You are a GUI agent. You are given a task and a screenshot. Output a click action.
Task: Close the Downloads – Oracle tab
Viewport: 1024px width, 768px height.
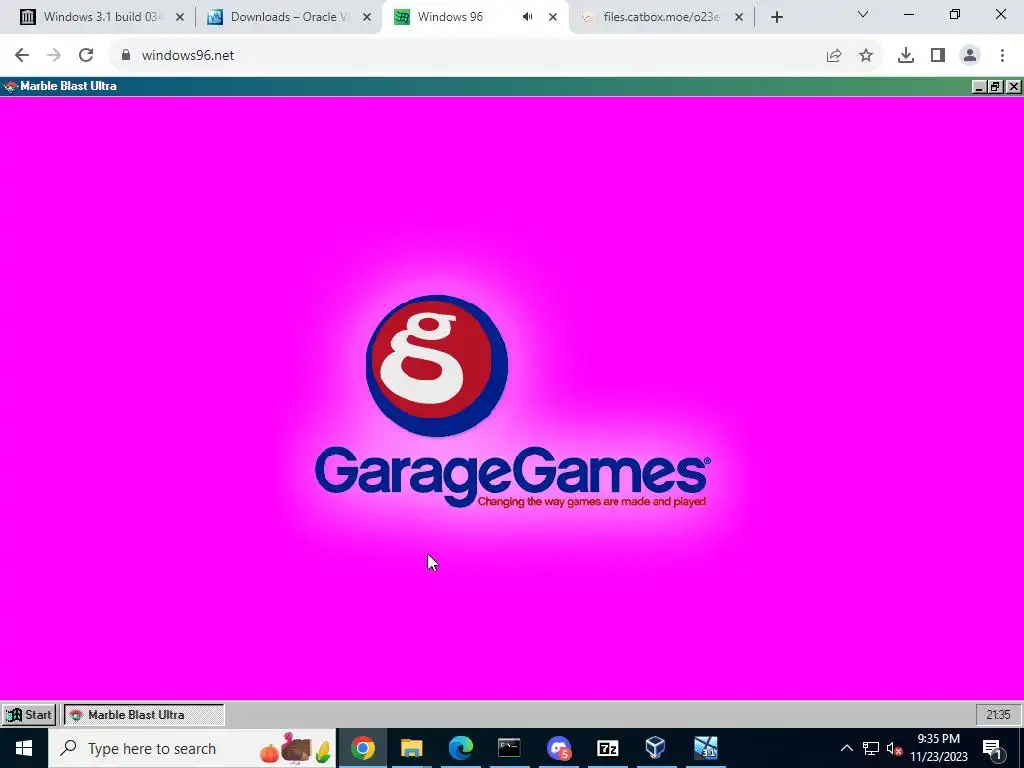tap(367, 18)
